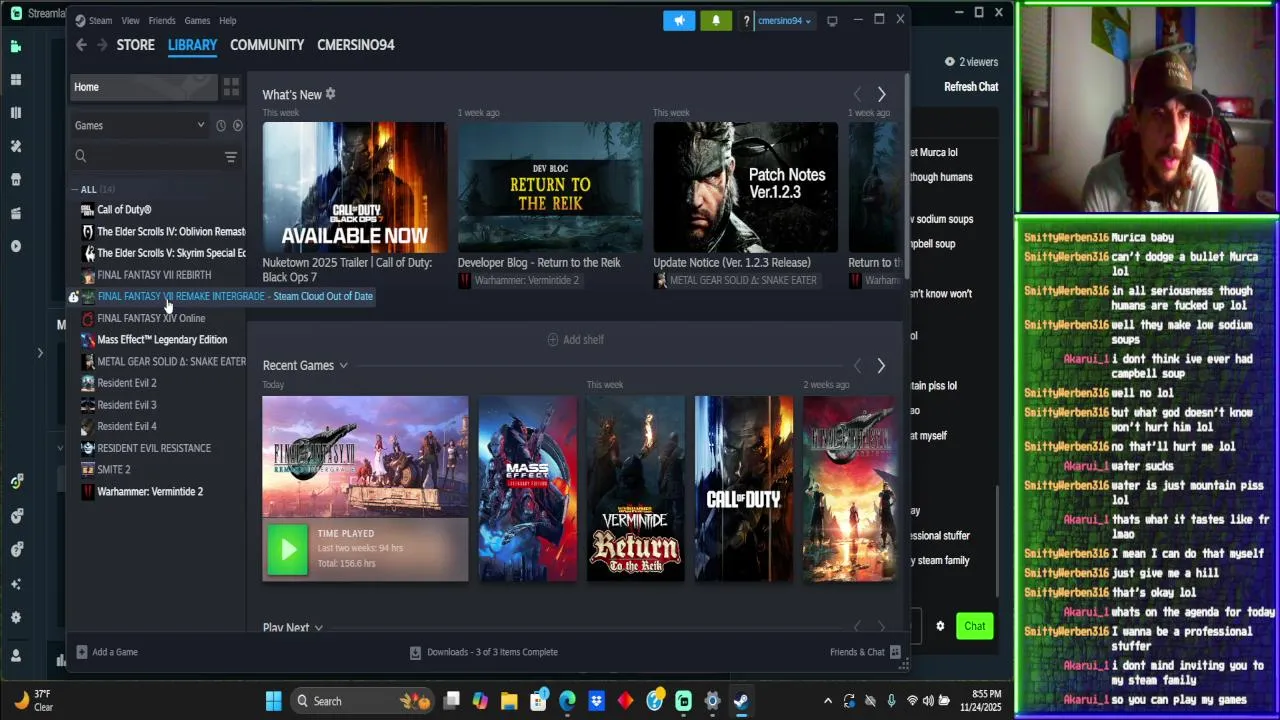Click Refresh Chat in Streamlabs
The image size is (1280, 720).
(x=971, y=87)
